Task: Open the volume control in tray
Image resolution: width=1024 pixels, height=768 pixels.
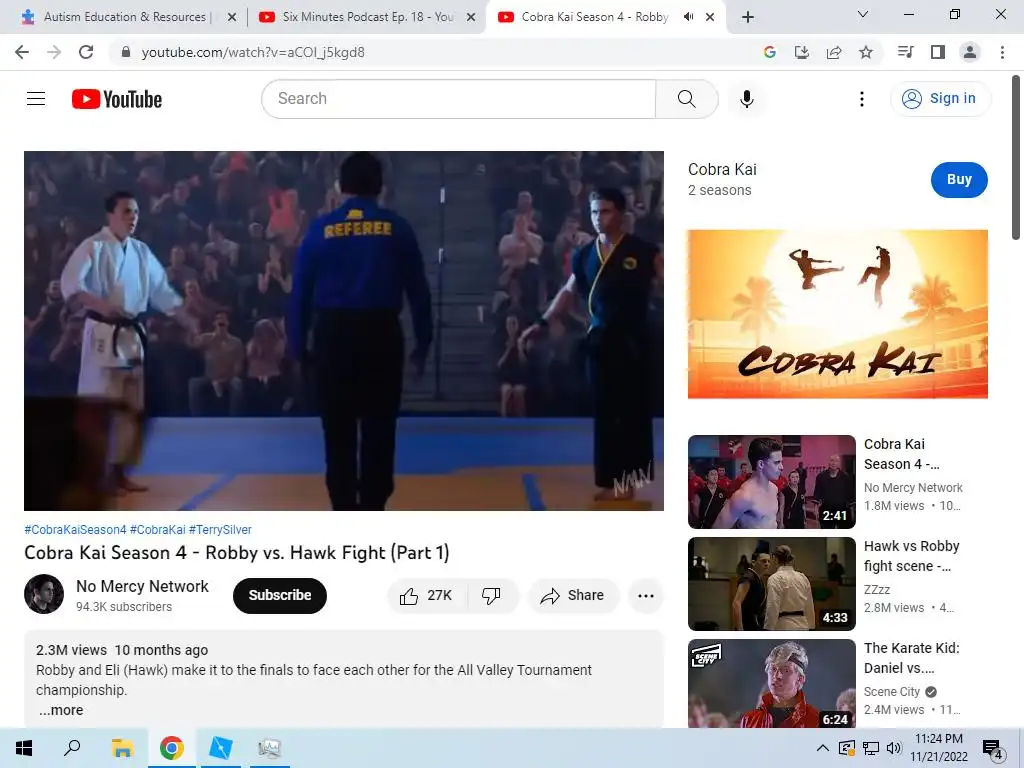Action: point(893,748)
